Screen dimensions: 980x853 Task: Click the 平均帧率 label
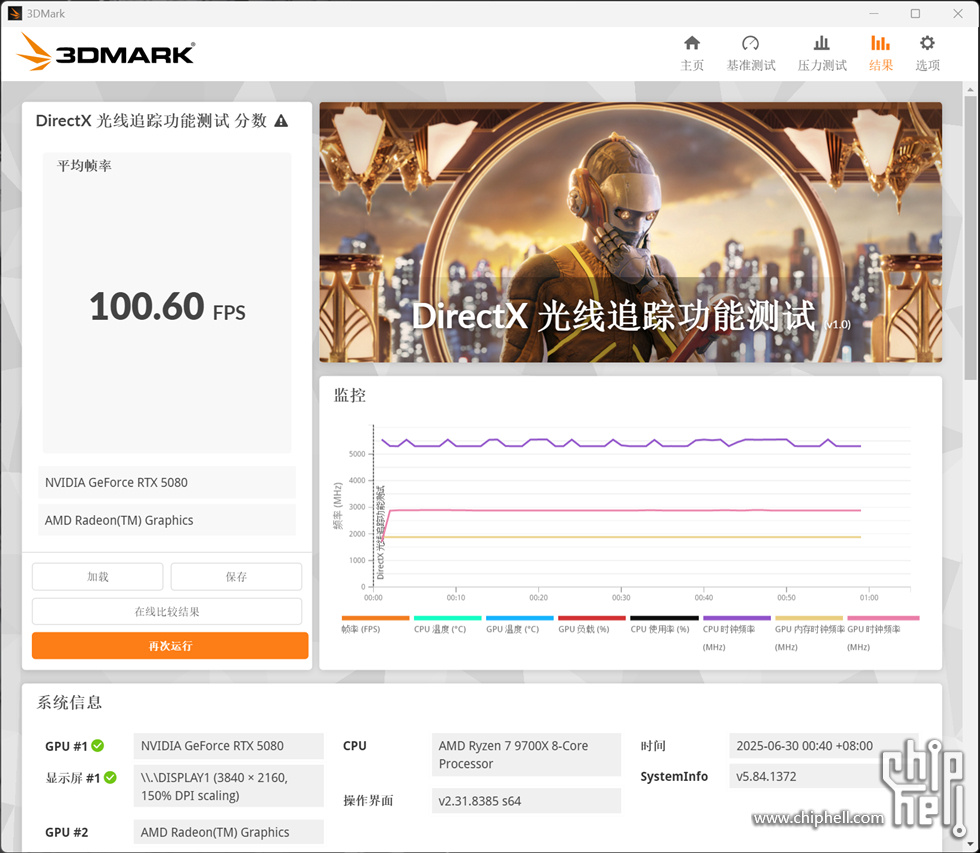pyautogui.click(x=84, y=166)
